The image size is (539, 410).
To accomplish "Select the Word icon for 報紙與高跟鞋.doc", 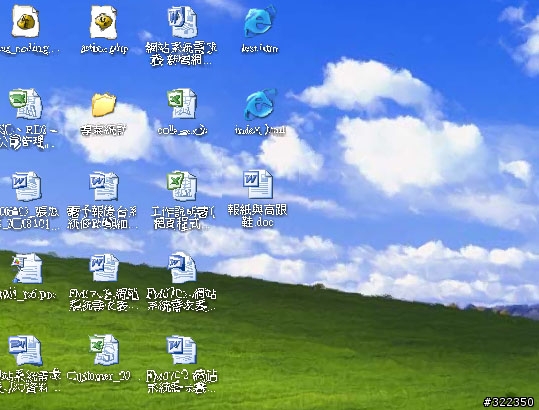I will pos(258,185).
